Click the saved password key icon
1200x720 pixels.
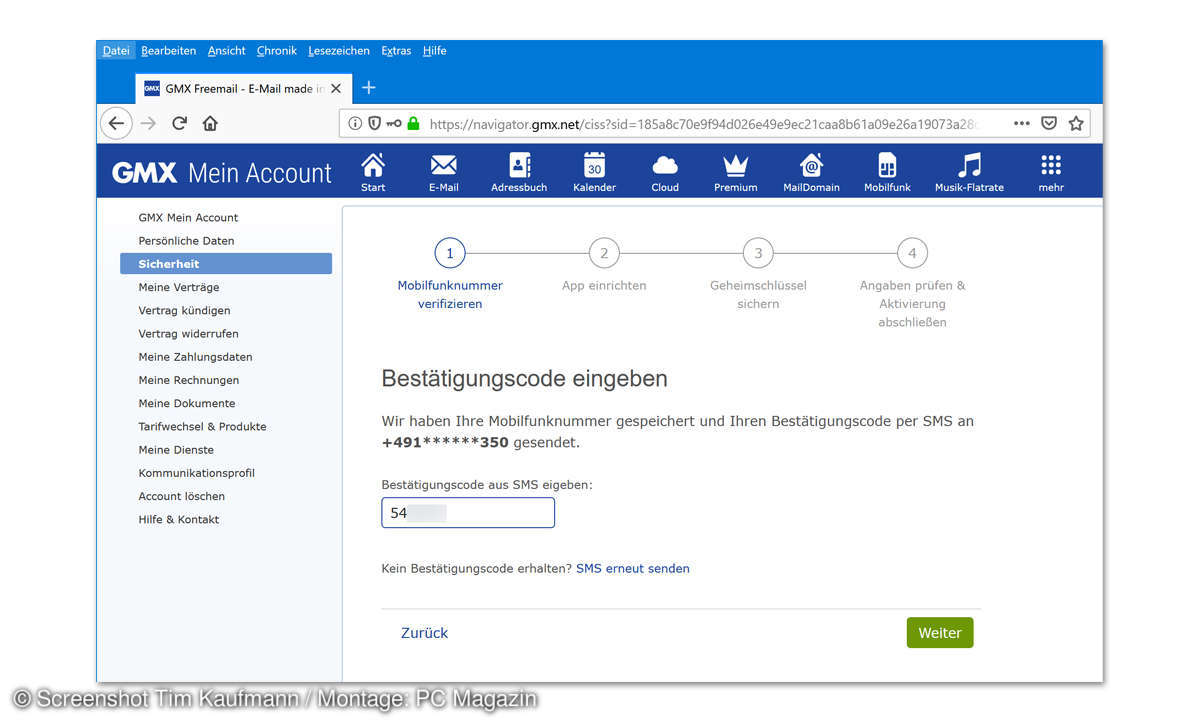point(393,124)
